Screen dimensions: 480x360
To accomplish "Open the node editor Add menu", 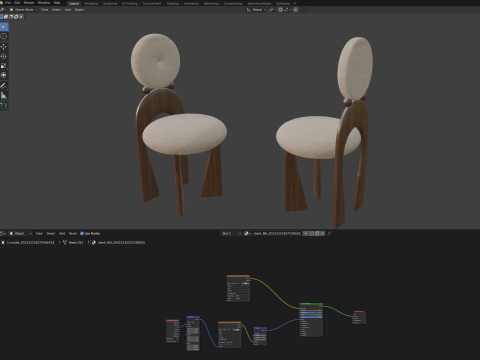I will (x=62, y=234).
